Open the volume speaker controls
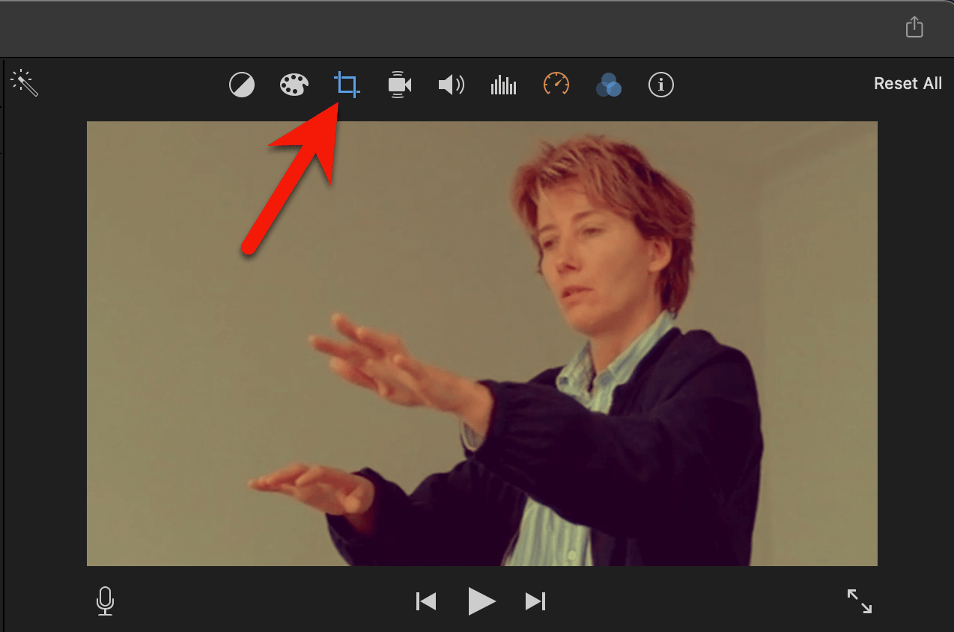Screen dimensions: 954x632 pyautogui.click(x=451, y=85)
